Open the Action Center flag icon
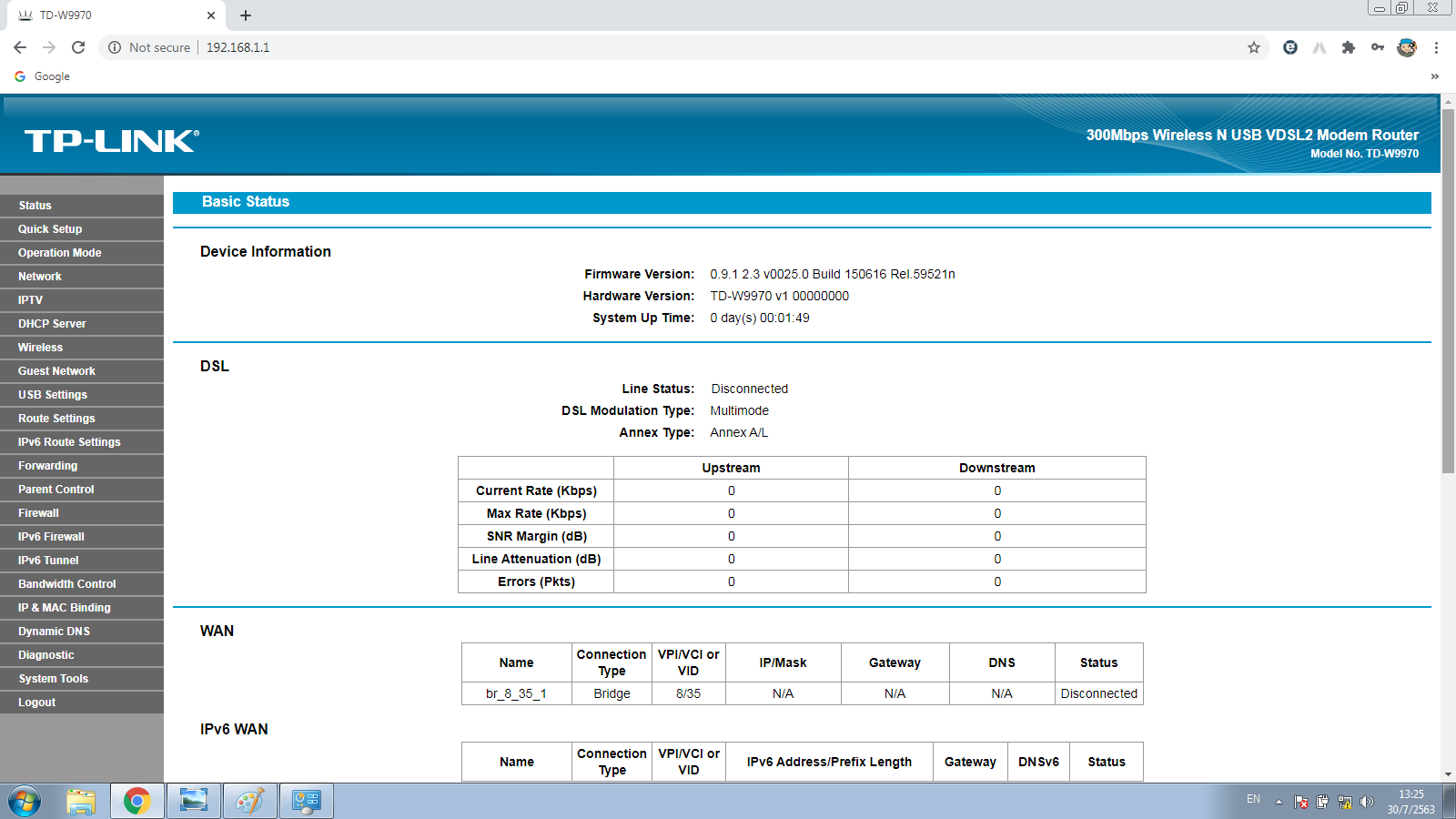The image size is (1456, 819). pos(1301,802)
